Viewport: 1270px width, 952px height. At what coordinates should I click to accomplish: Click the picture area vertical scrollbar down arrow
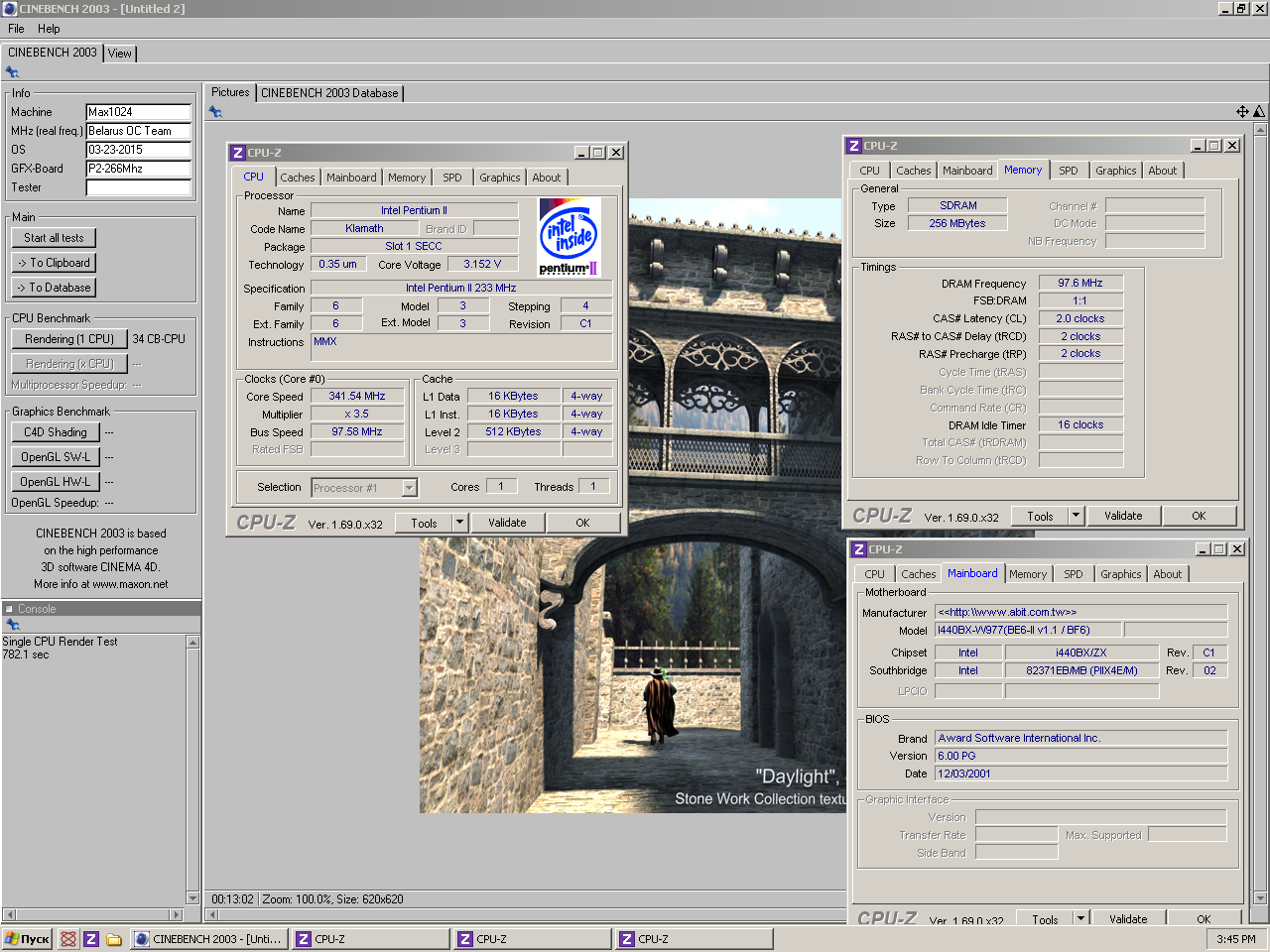[1261, 898]
